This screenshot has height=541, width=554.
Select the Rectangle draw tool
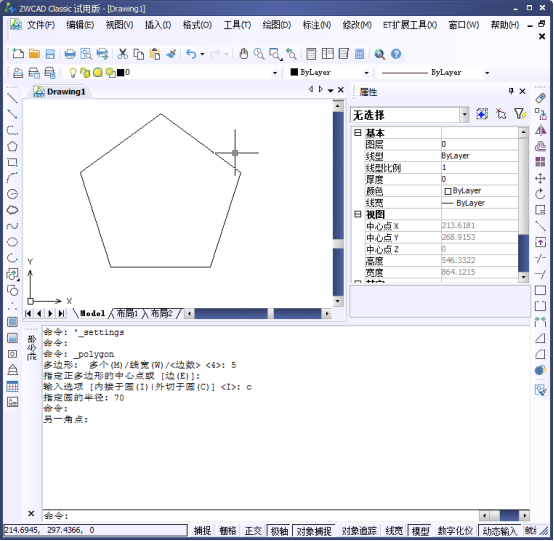coord(12,162)
